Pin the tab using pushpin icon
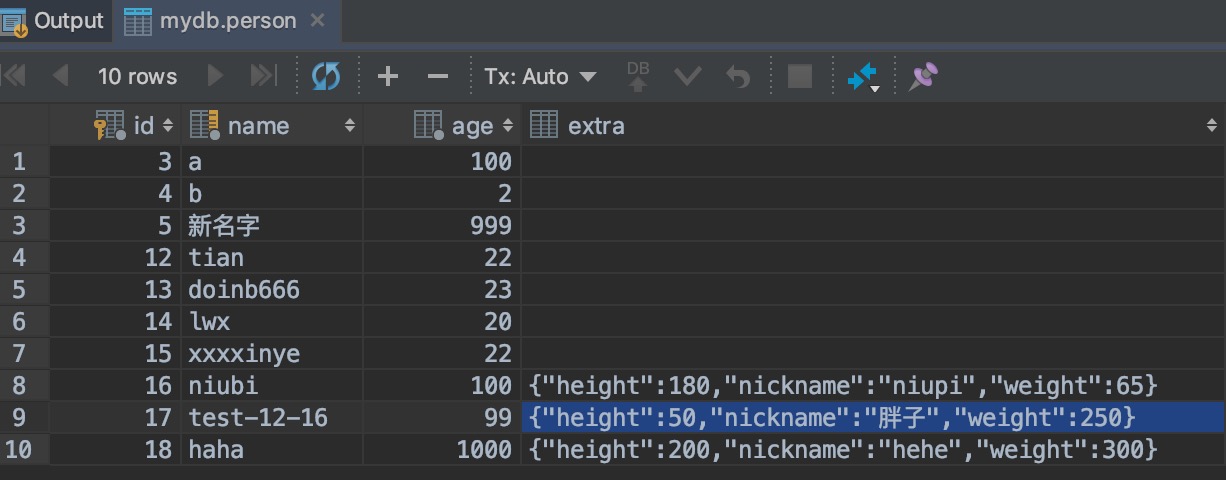 [x=922, y=76]
